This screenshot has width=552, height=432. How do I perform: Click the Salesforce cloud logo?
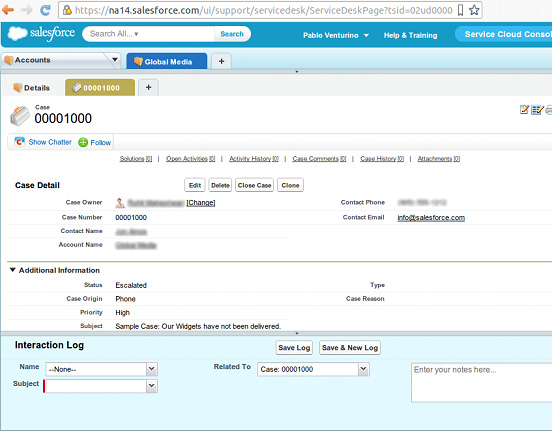click(18, 33)
